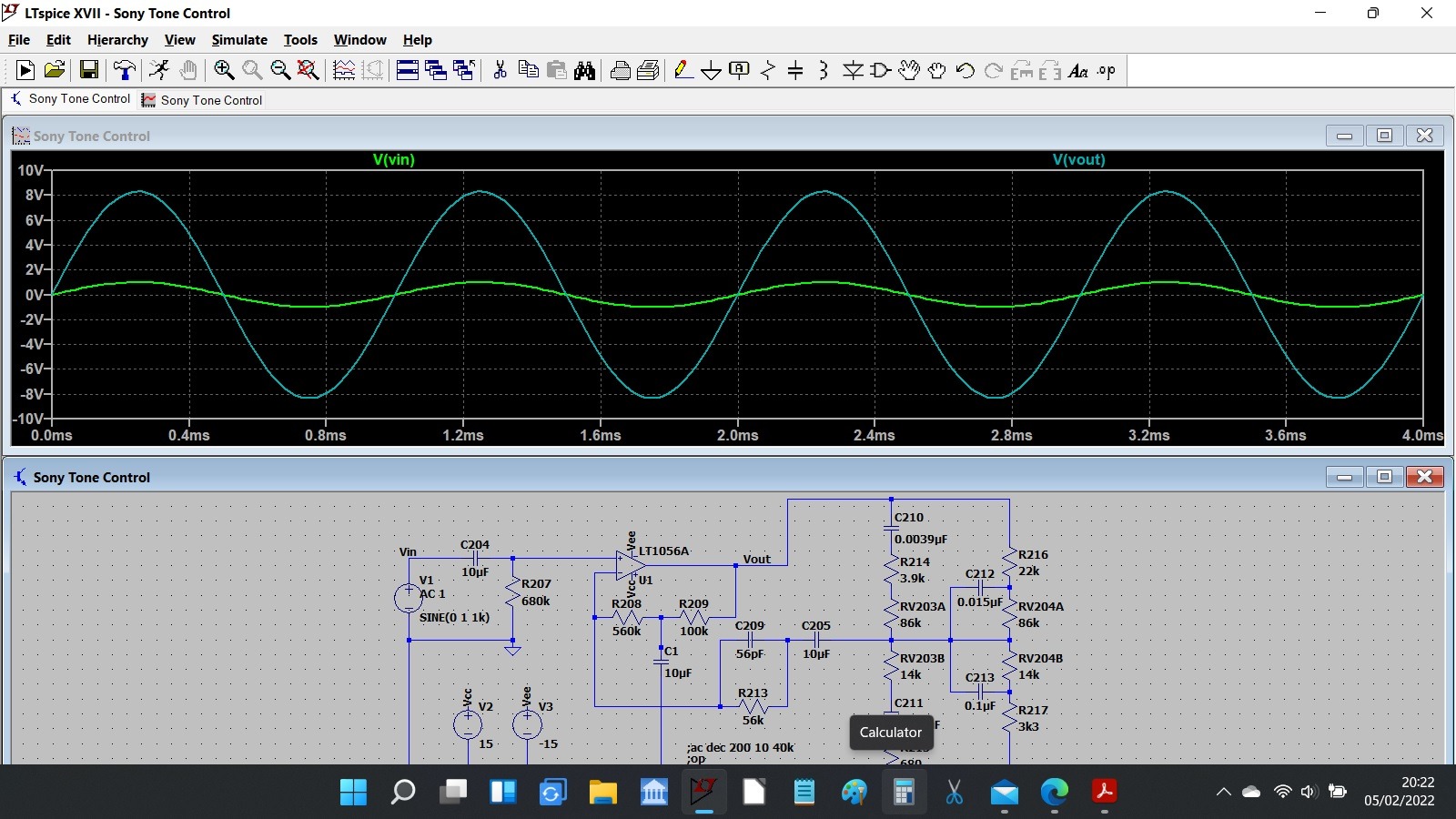
Task: Open Microsoft Edge from the taskbar
Action: [1055, 793]
